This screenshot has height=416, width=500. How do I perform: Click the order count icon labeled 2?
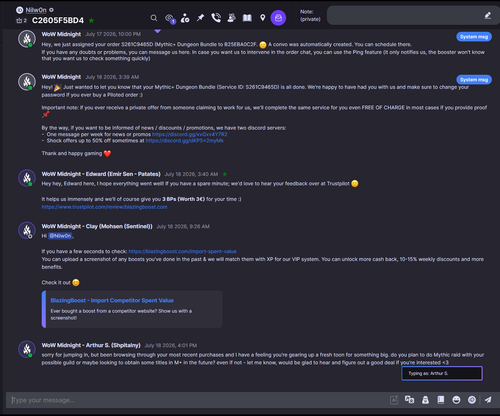21,21
